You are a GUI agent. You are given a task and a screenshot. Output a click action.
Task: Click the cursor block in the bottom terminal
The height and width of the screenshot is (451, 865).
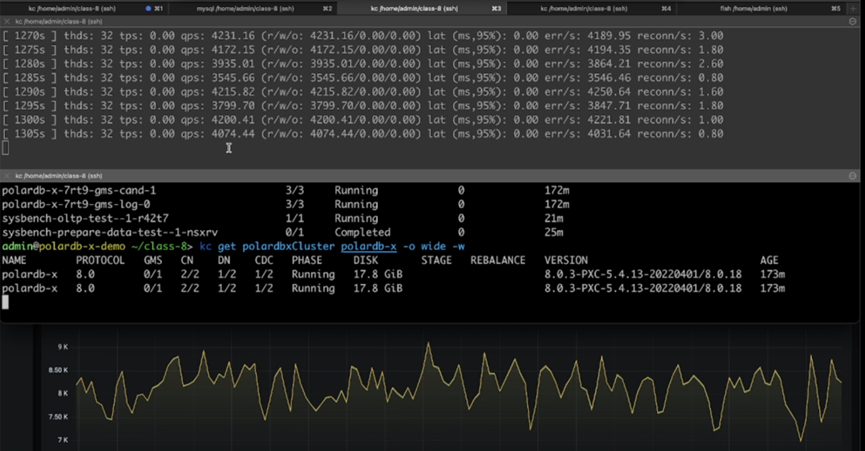[5, 303]
